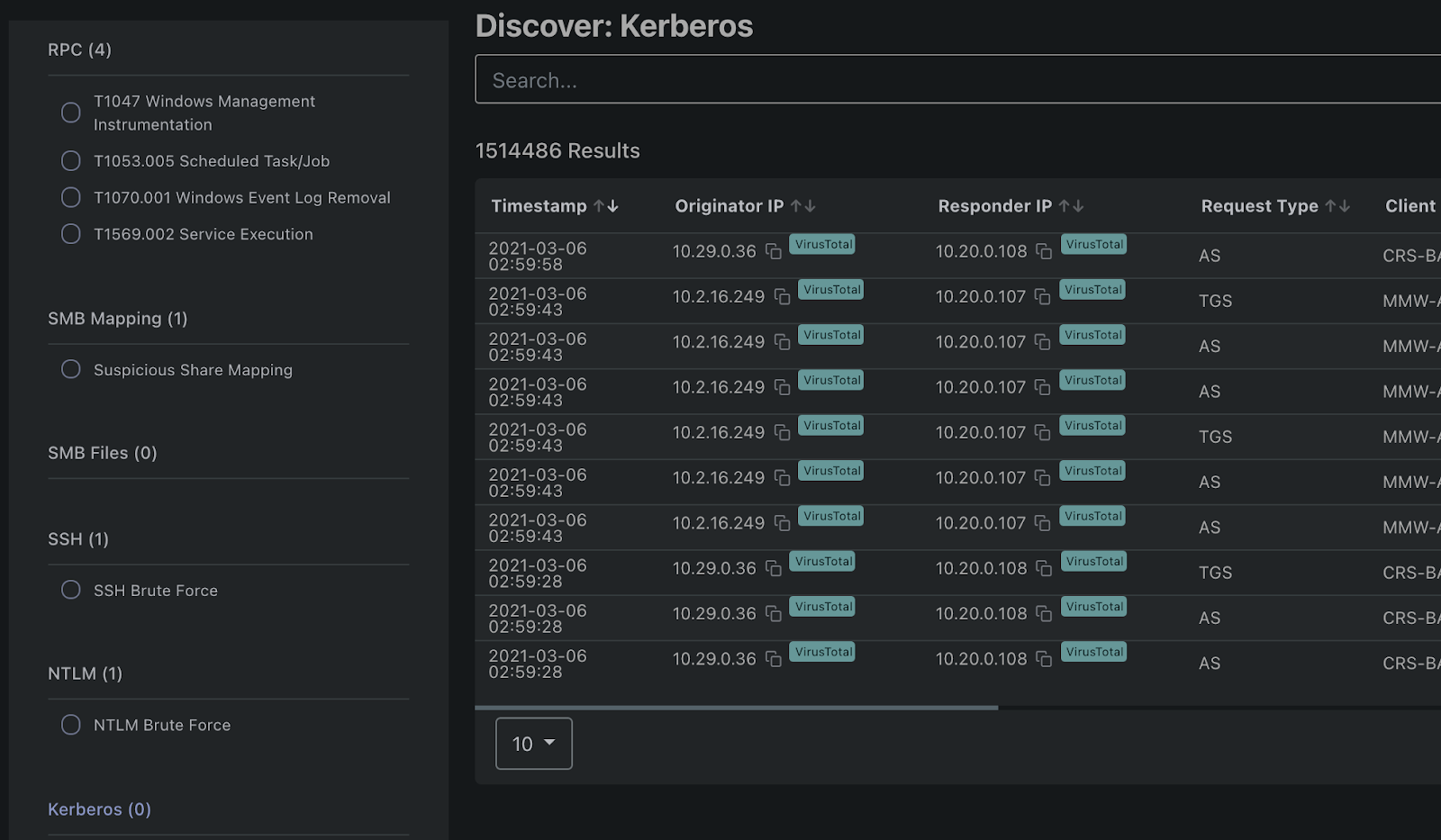1441x840 pixels.
Task: Select NTLM Brute Force radio button
Action: (x=71, y=725)
